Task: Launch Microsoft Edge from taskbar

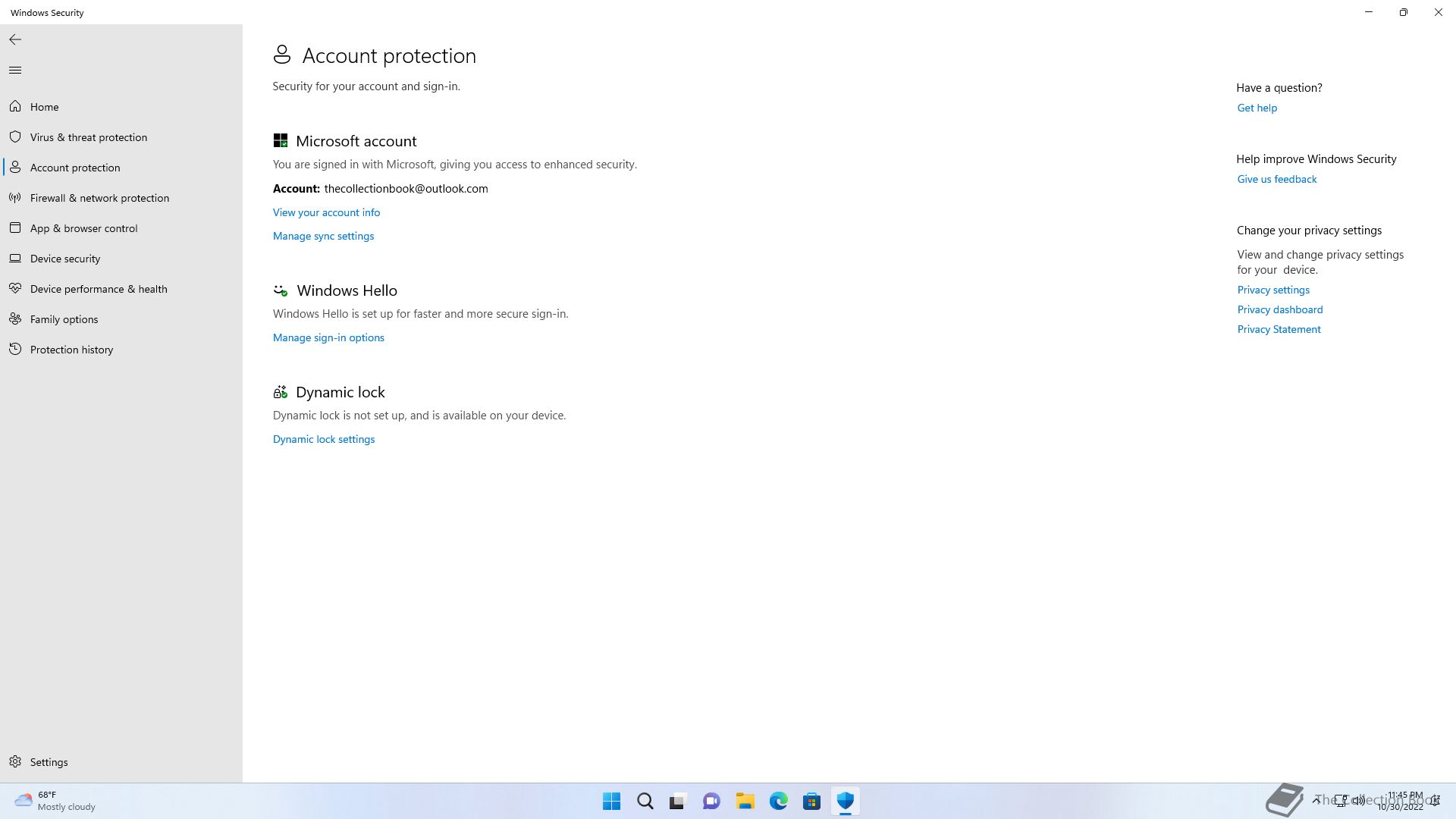Action: pos(779,802)
